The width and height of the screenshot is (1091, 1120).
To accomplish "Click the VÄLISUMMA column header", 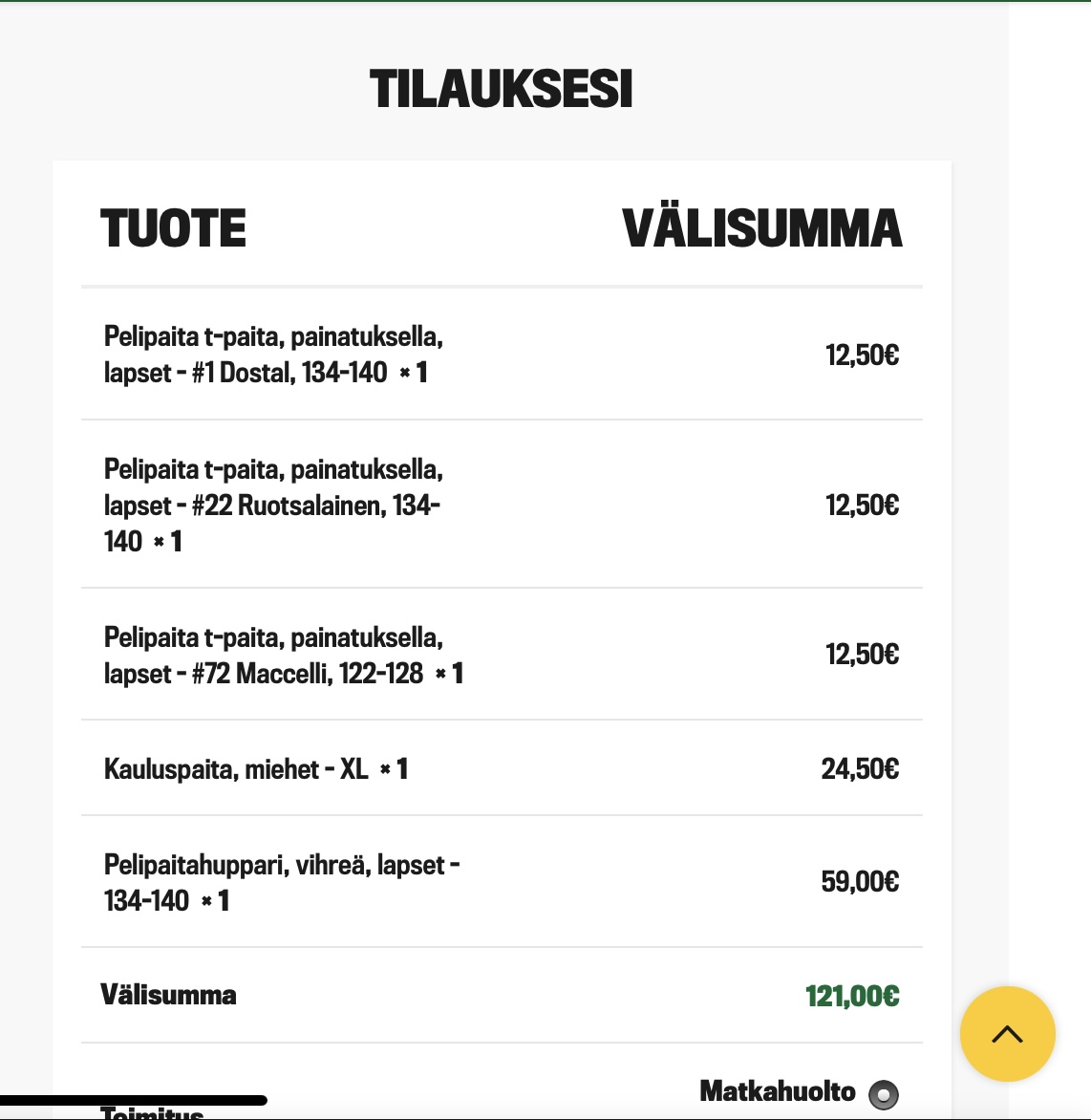I will pos(761,228).
